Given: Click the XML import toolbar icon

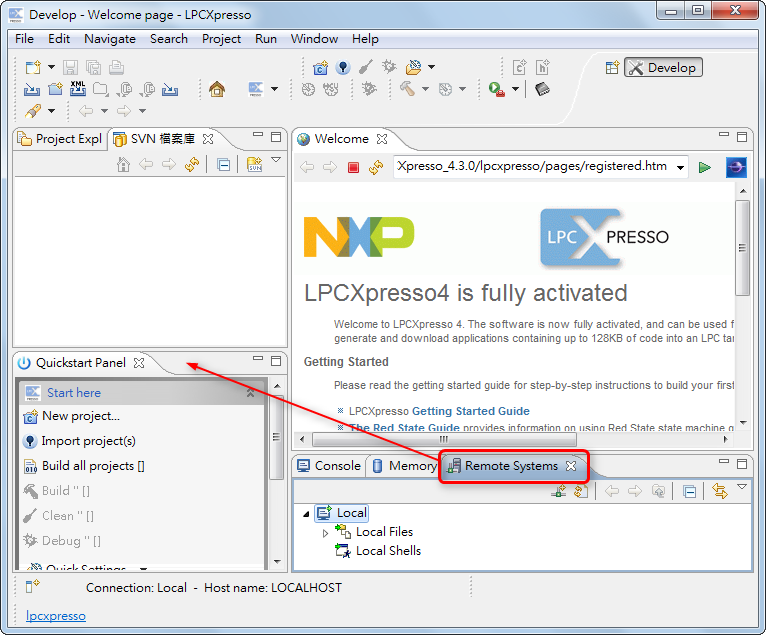Looking at the screenshot, I should pos(78,88).
